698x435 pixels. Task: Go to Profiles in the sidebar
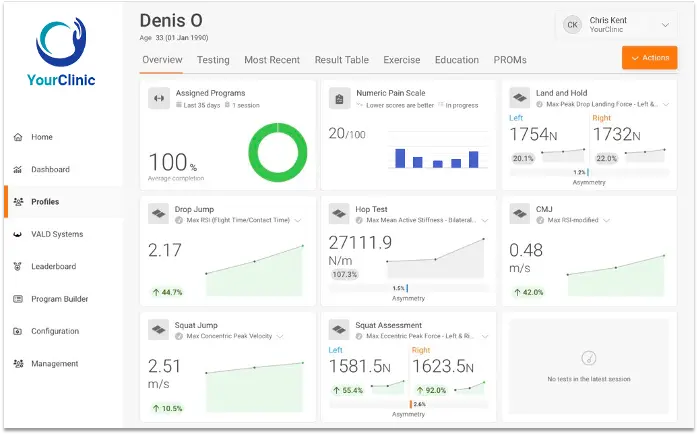pyautogui.click(x=45, y=202)
